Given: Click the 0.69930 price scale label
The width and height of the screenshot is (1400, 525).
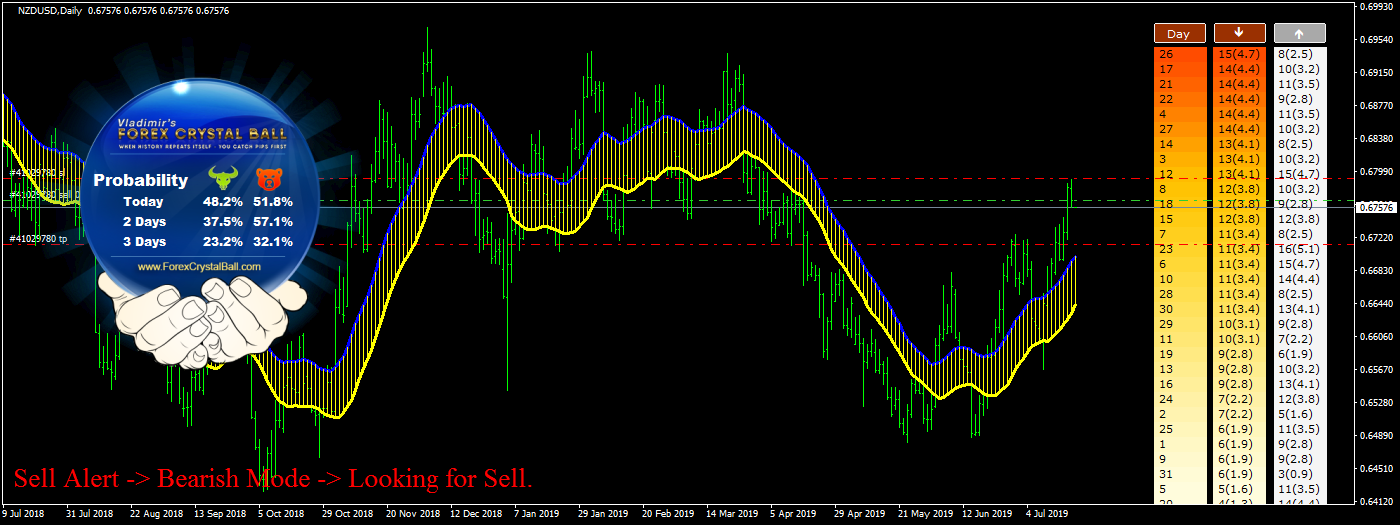Looking at the screenshot, I should point(1377,7).
